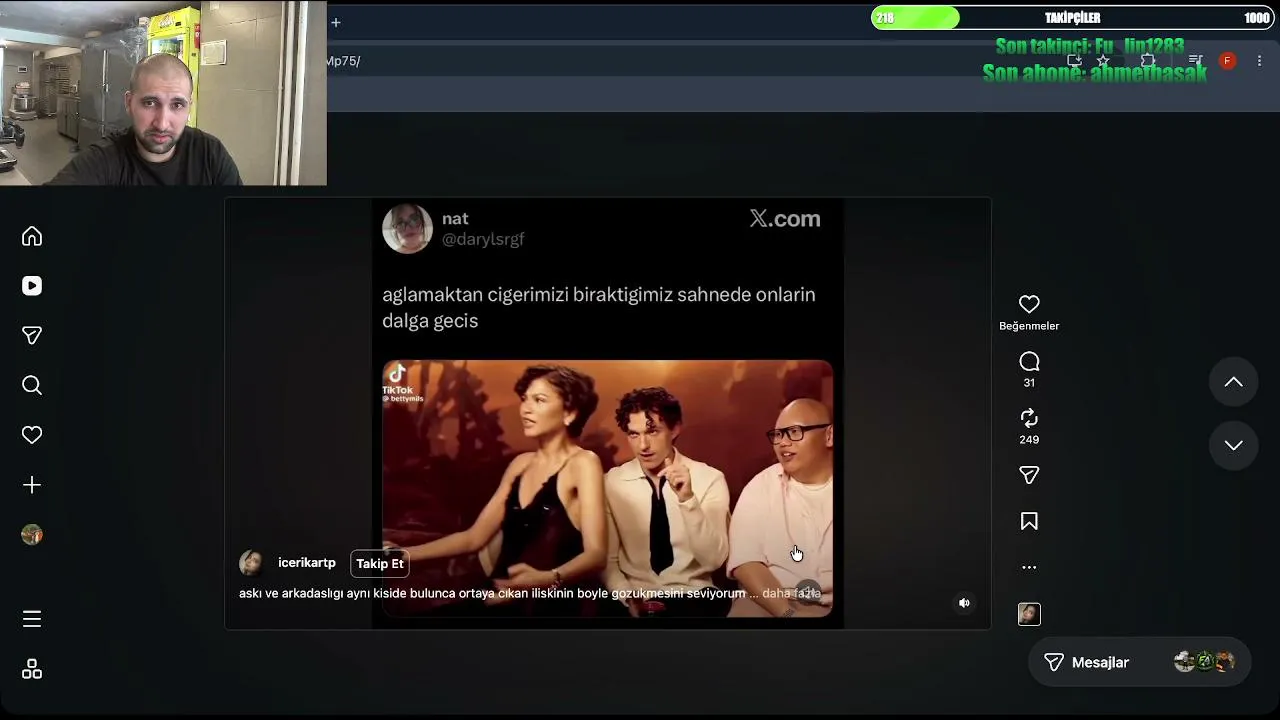Follow icerikartp with Takip Et button
Image resolution: width=1280 pixels, height=720 pixels.
point(380,564)
